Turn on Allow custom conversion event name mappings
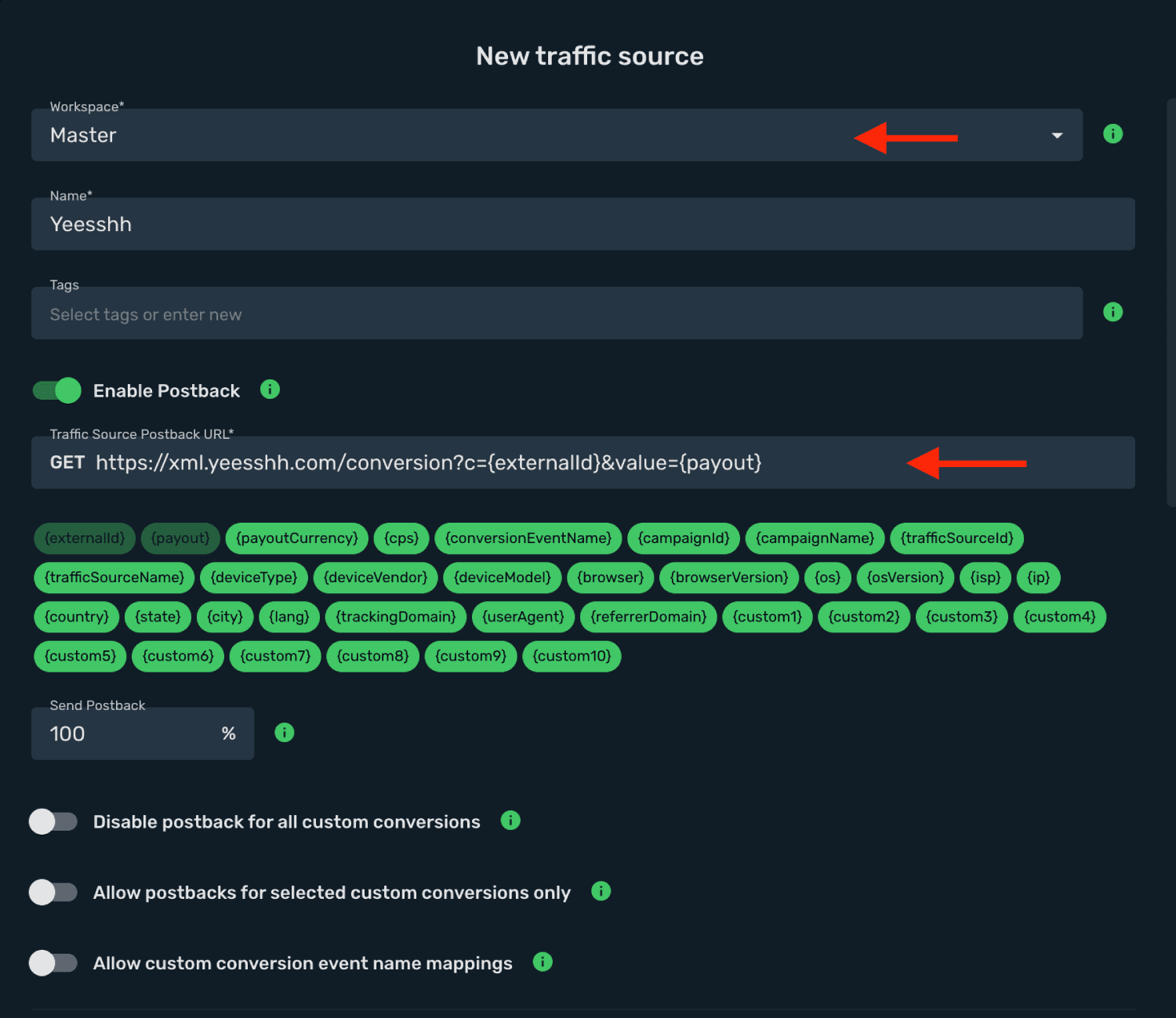The image size is (1176, 1018). point(53,962)
